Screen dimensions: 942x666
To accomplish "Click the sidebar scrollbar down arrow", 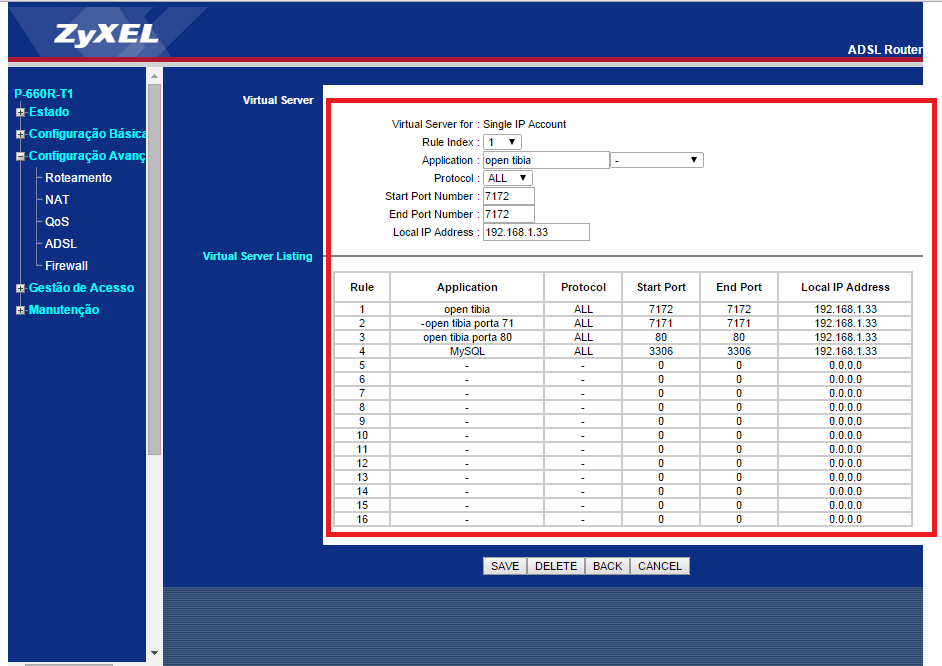I will pos(154,653).
